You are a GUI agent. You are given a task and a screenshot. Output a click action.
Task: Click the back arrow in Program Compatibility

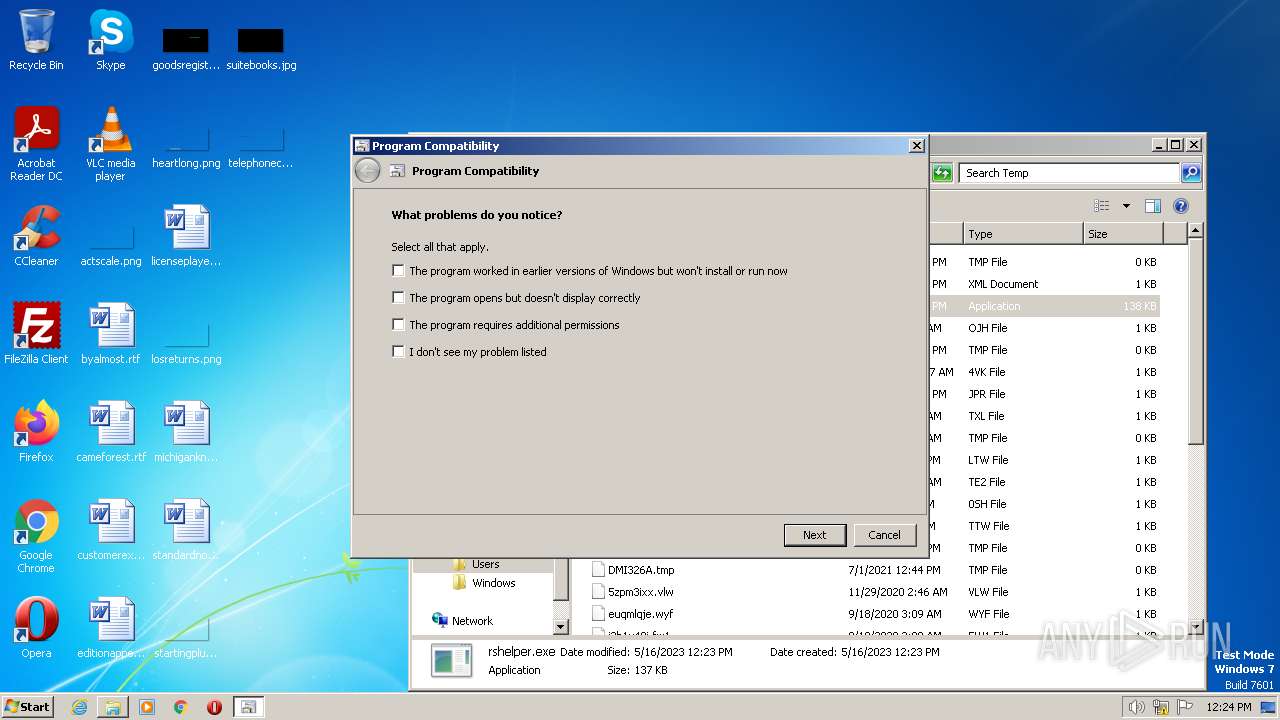tap(367, 171)
